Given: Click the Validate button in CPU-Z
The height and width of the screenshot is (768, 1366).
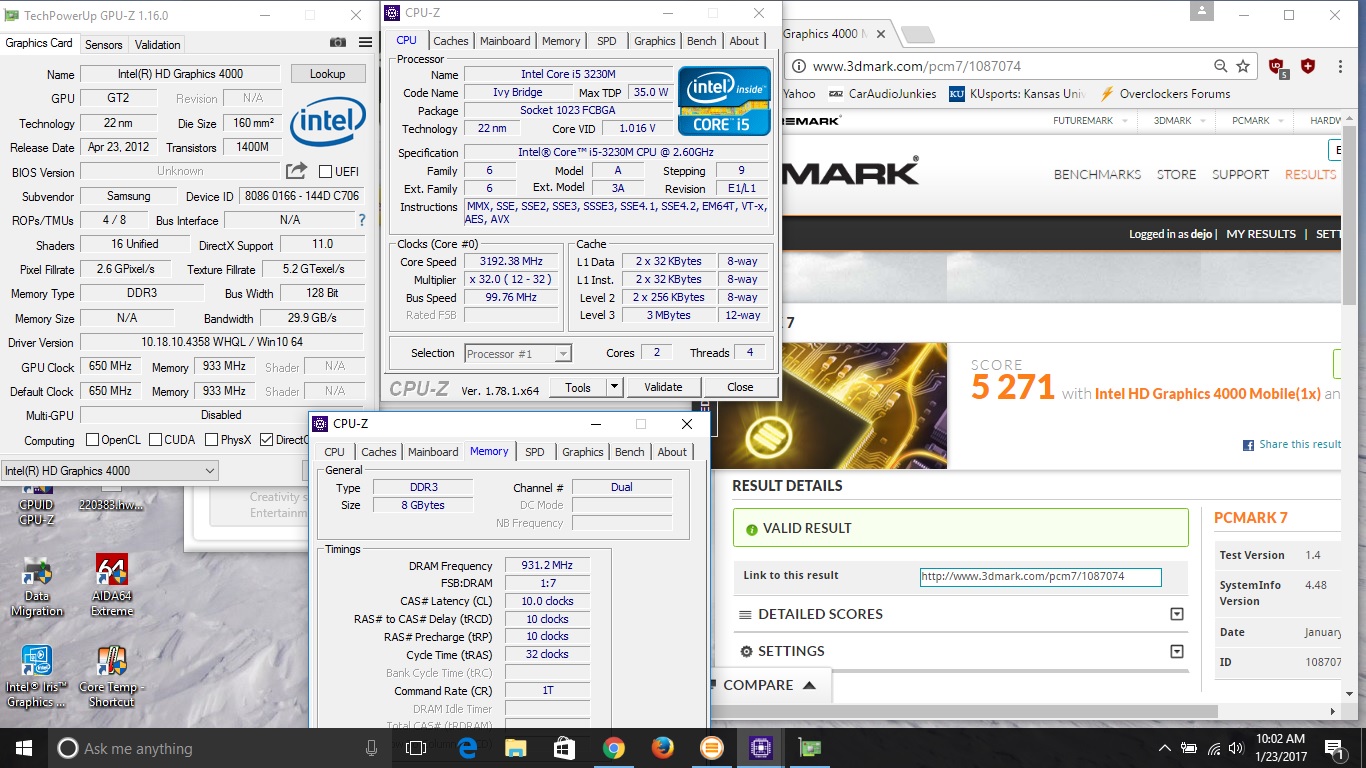Looking at the screenshot, I should (663, 387).
